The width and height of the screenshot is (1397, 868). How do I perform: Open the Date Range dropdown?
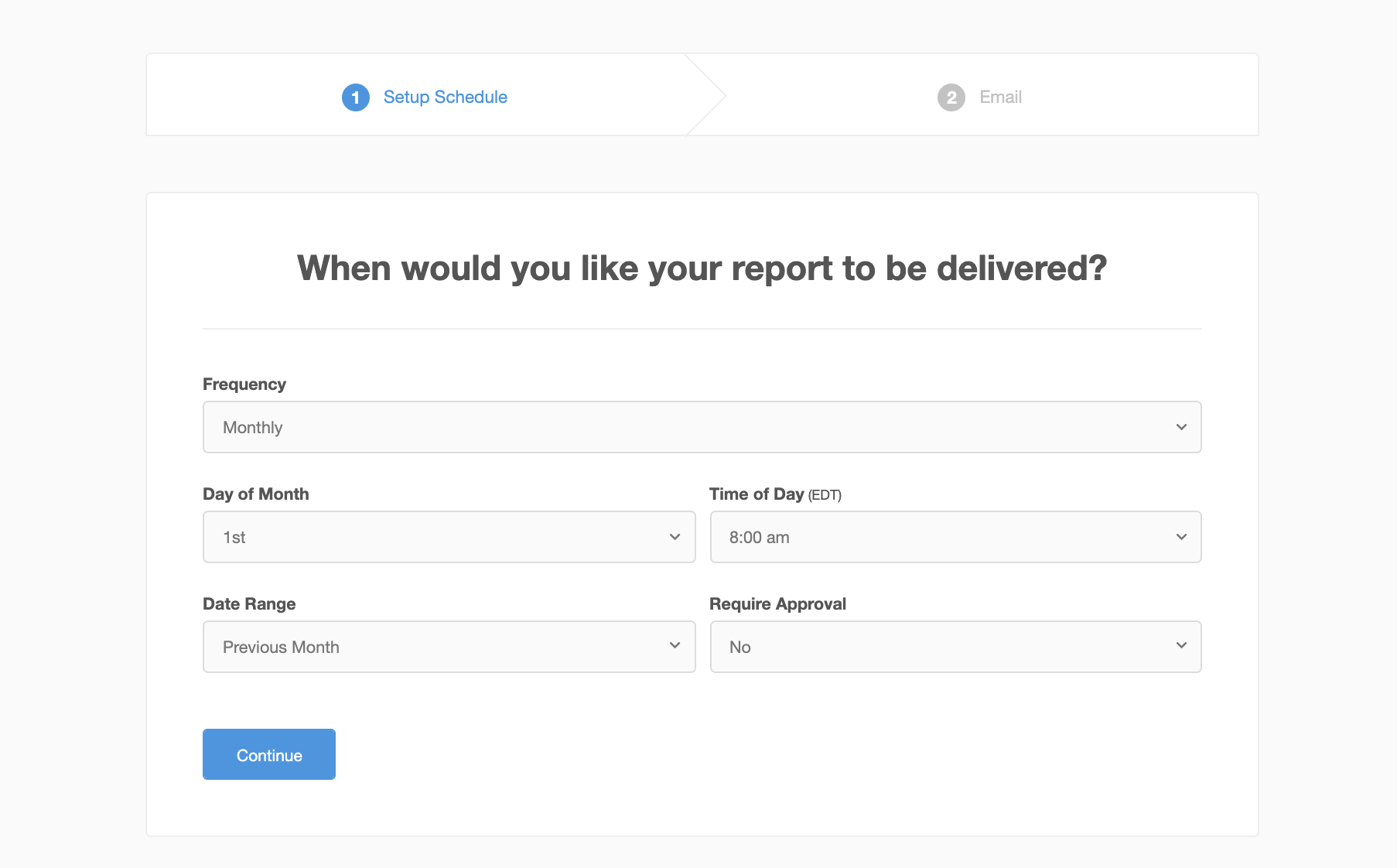[x=449, y=647]
